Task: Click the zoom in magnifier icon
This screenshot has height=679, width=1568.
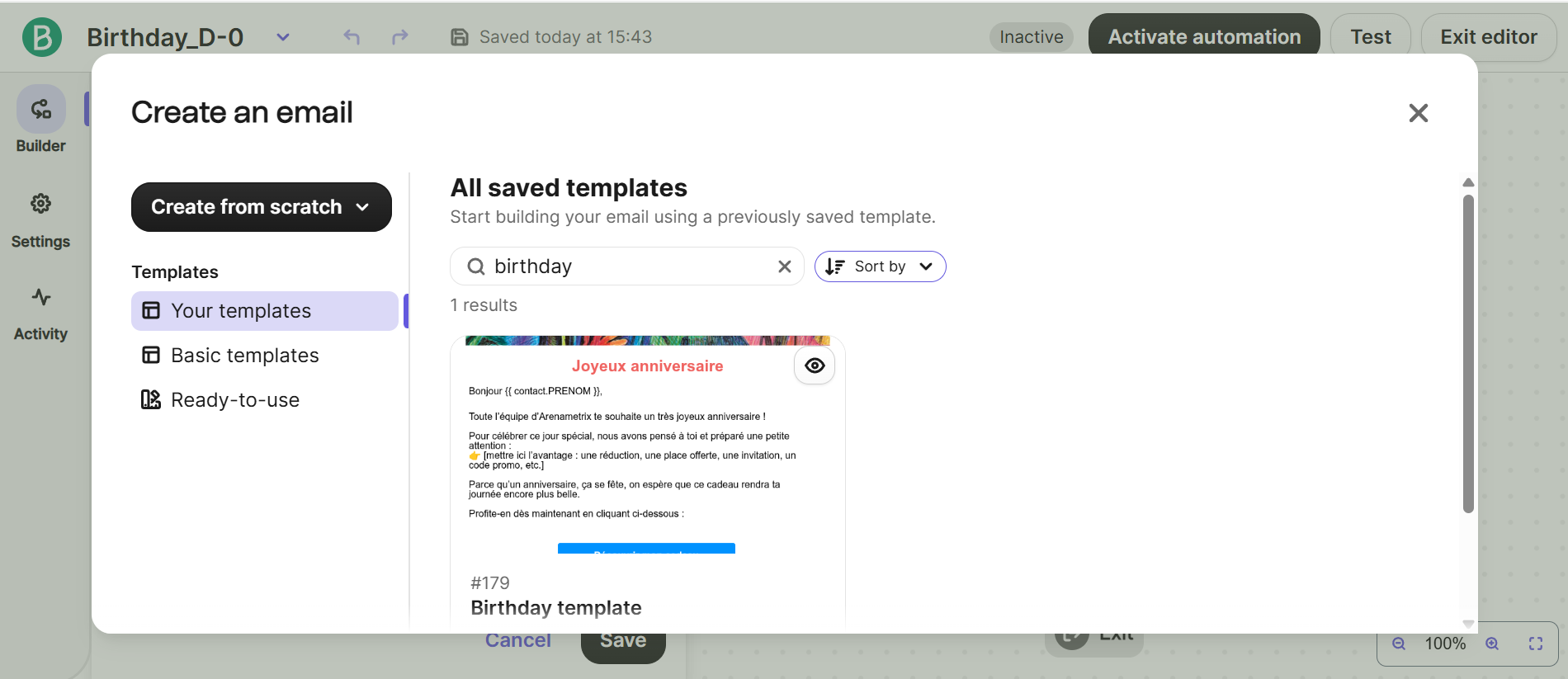Action: (x=1492, y=644)
